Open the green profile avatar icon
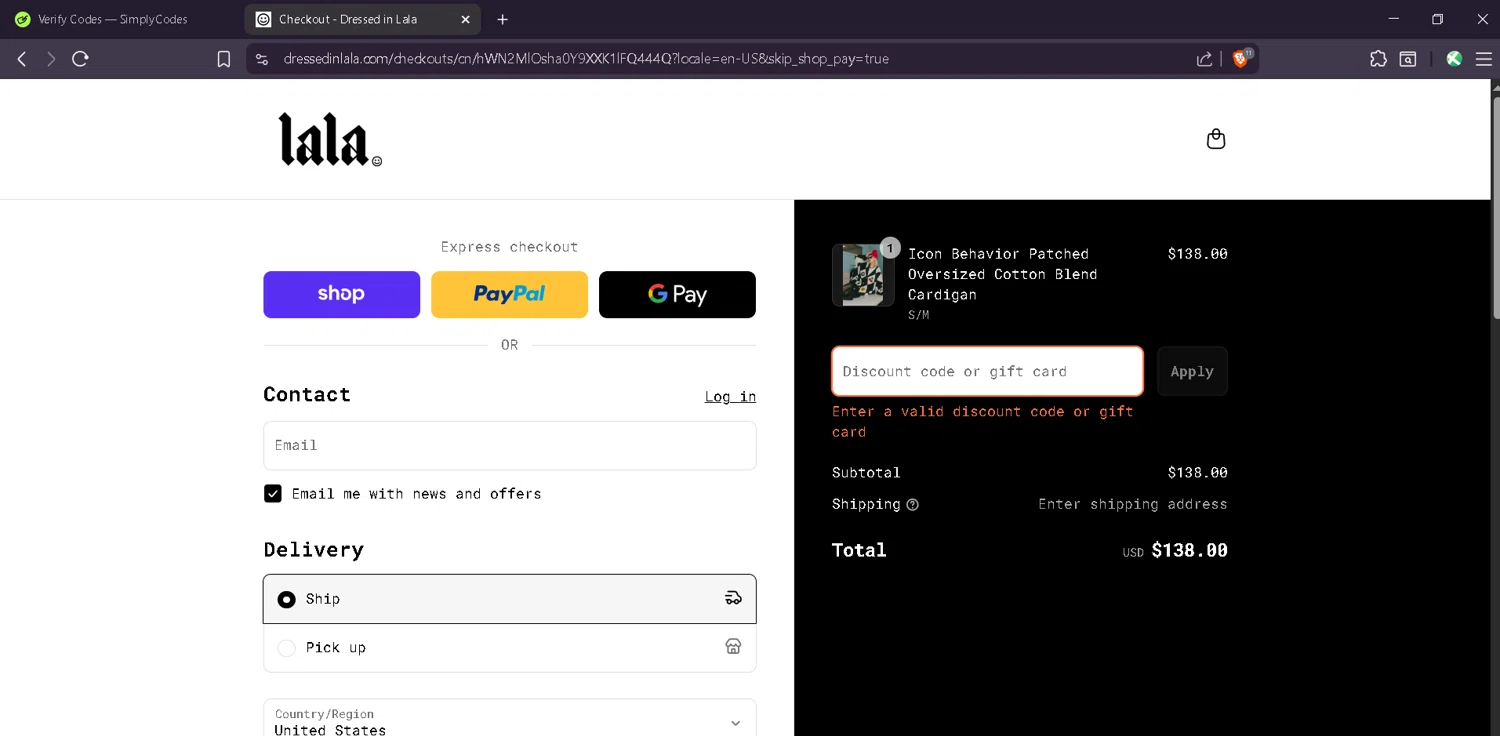 click(1455, 59)
